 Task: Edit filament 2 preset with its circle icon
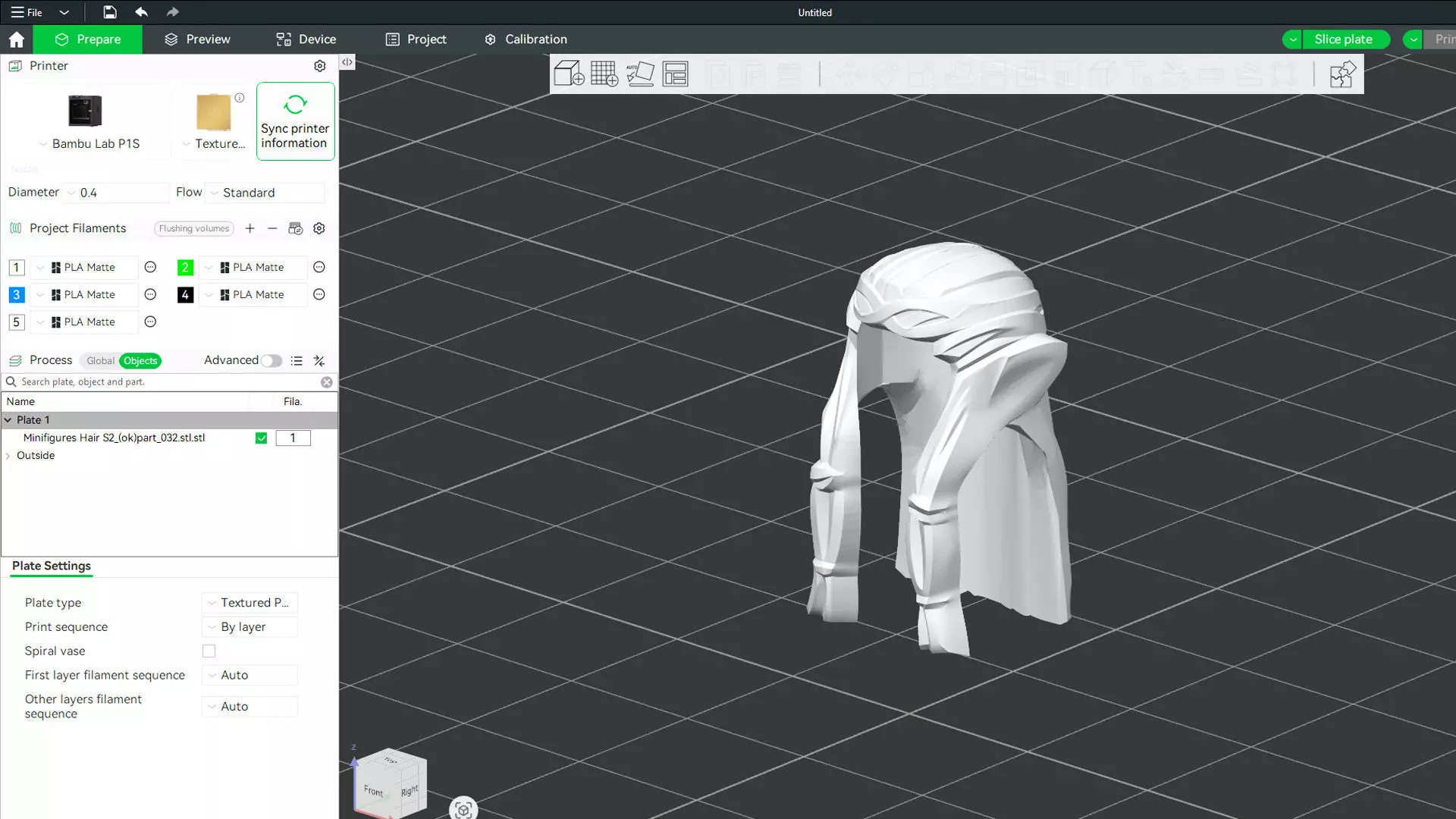[x=319, y=267]
